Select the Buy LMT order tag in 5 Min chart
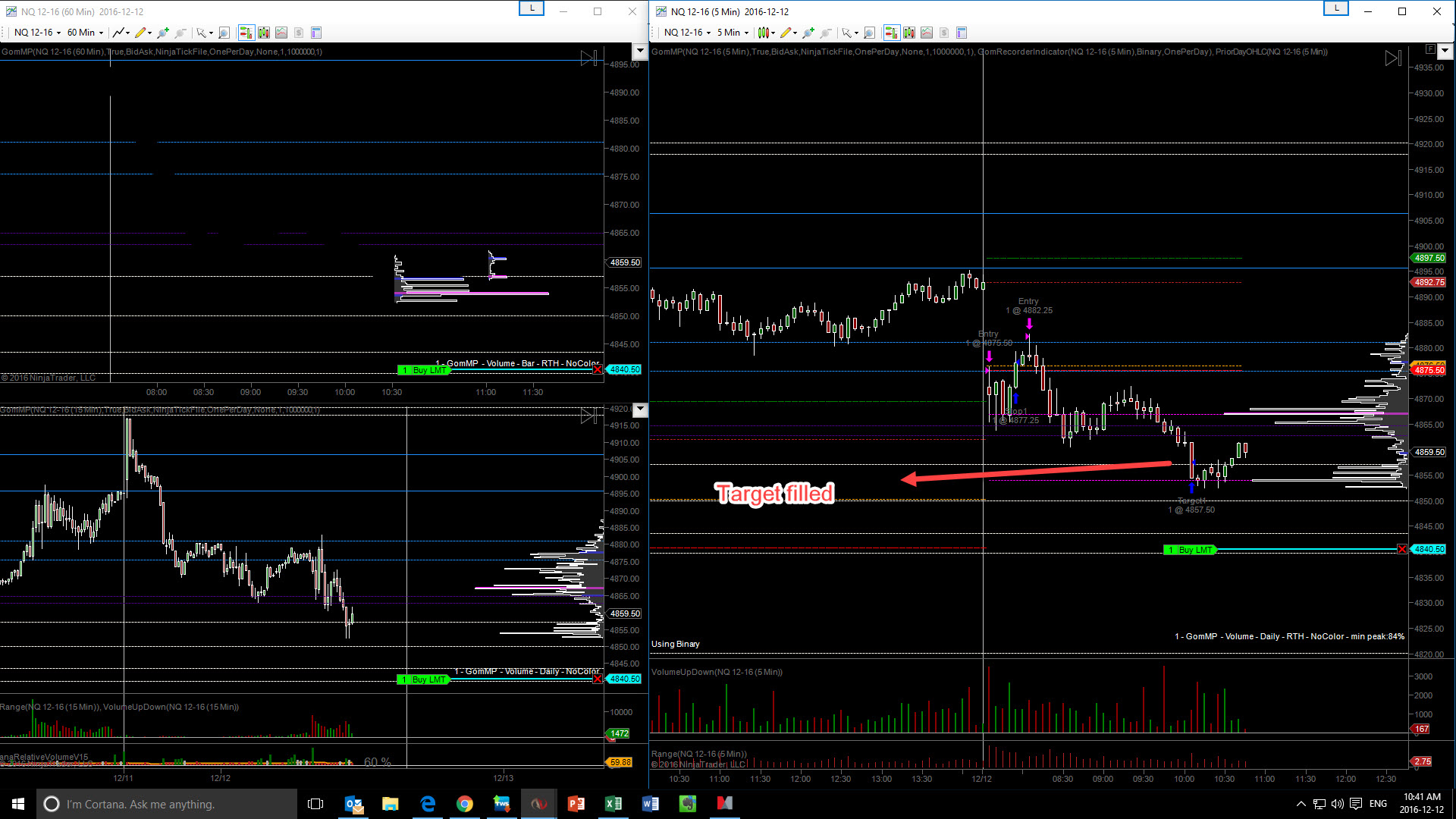The width and height of the screenshot is (1456, 819). point(1190,550)
